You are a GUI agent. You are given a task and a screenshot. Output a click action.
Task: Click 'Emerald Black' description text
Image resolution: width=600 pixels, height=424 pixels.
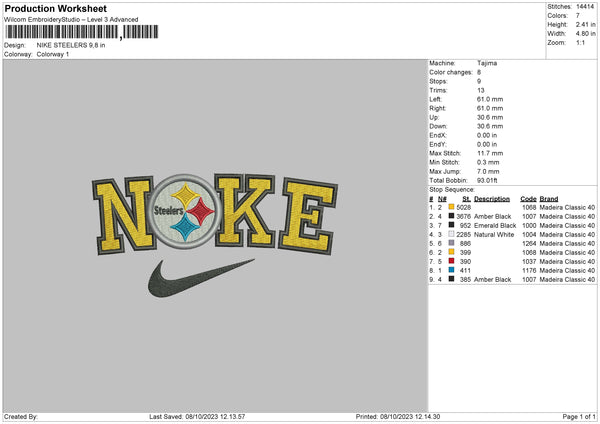pos(495,225)
